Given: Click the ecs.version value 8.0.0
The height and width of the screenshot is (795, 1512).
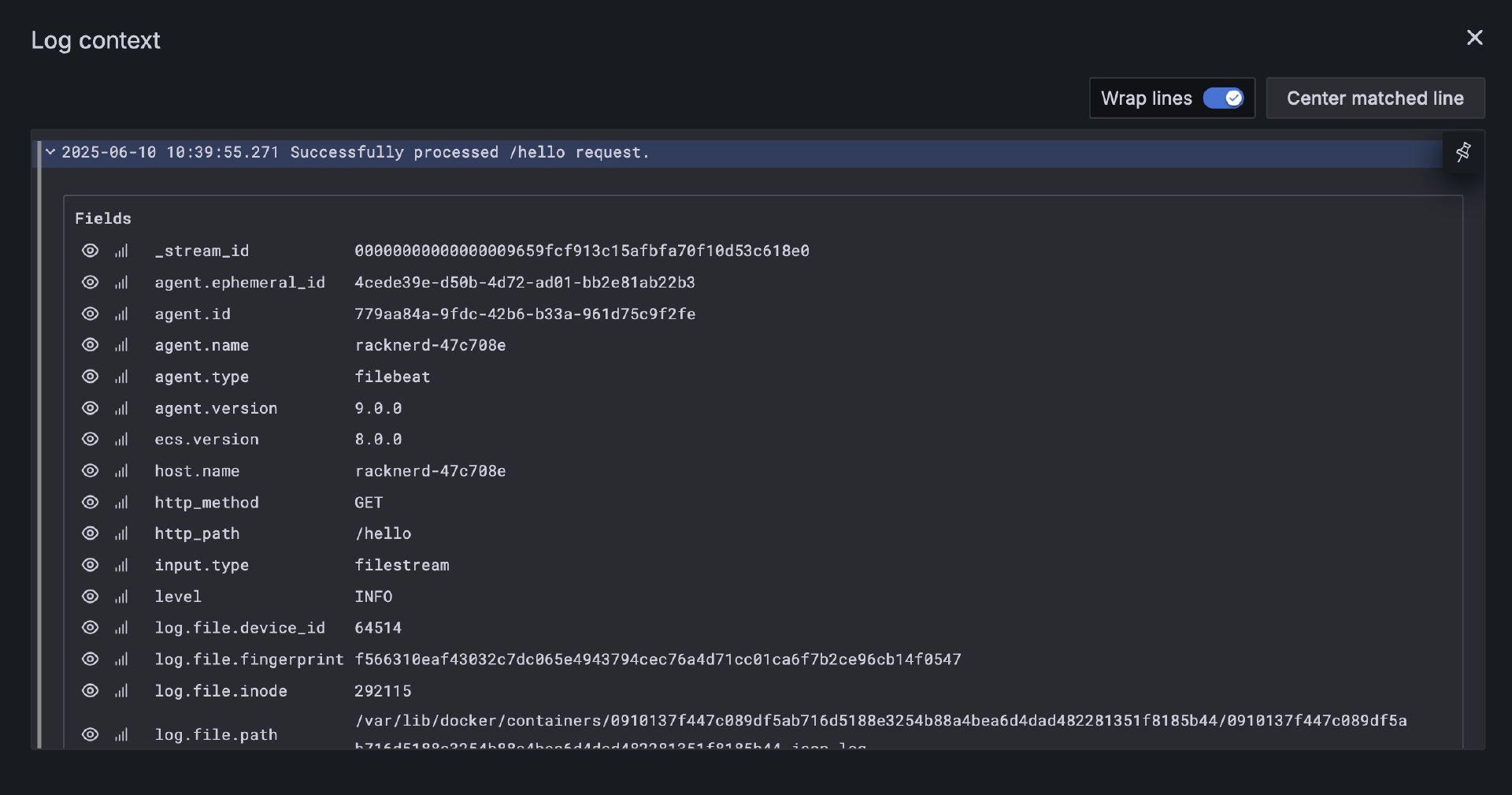Looking at the screenshot, I should [378, 440].
